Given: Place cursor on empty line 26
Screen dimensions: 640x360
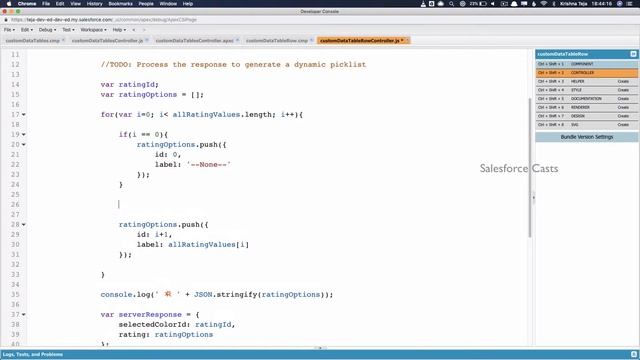Looking at the screenshot, I should [278, 204].
